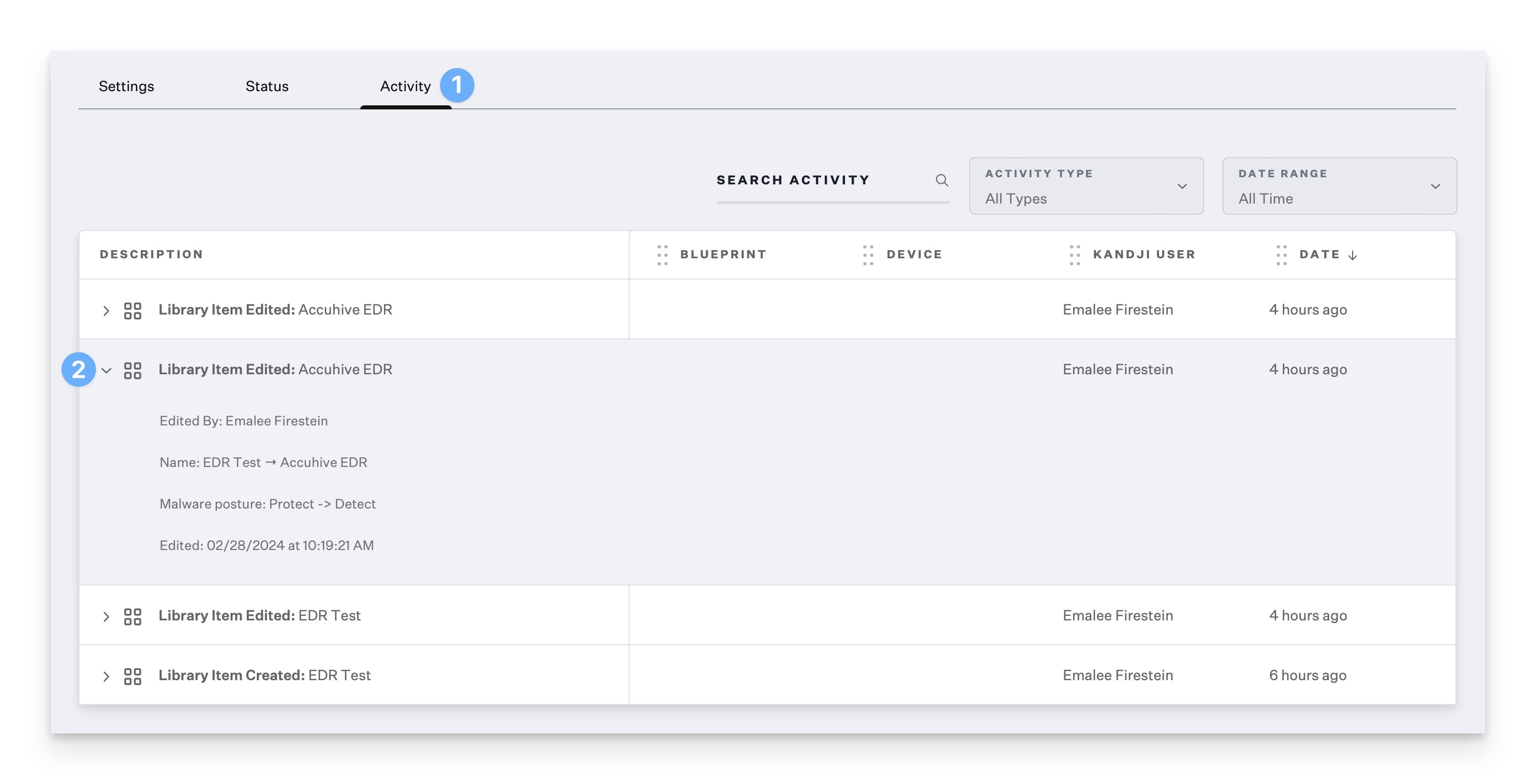1536x784 pixels.
Task: Click Device column drag handle
Action: [868, 255]
